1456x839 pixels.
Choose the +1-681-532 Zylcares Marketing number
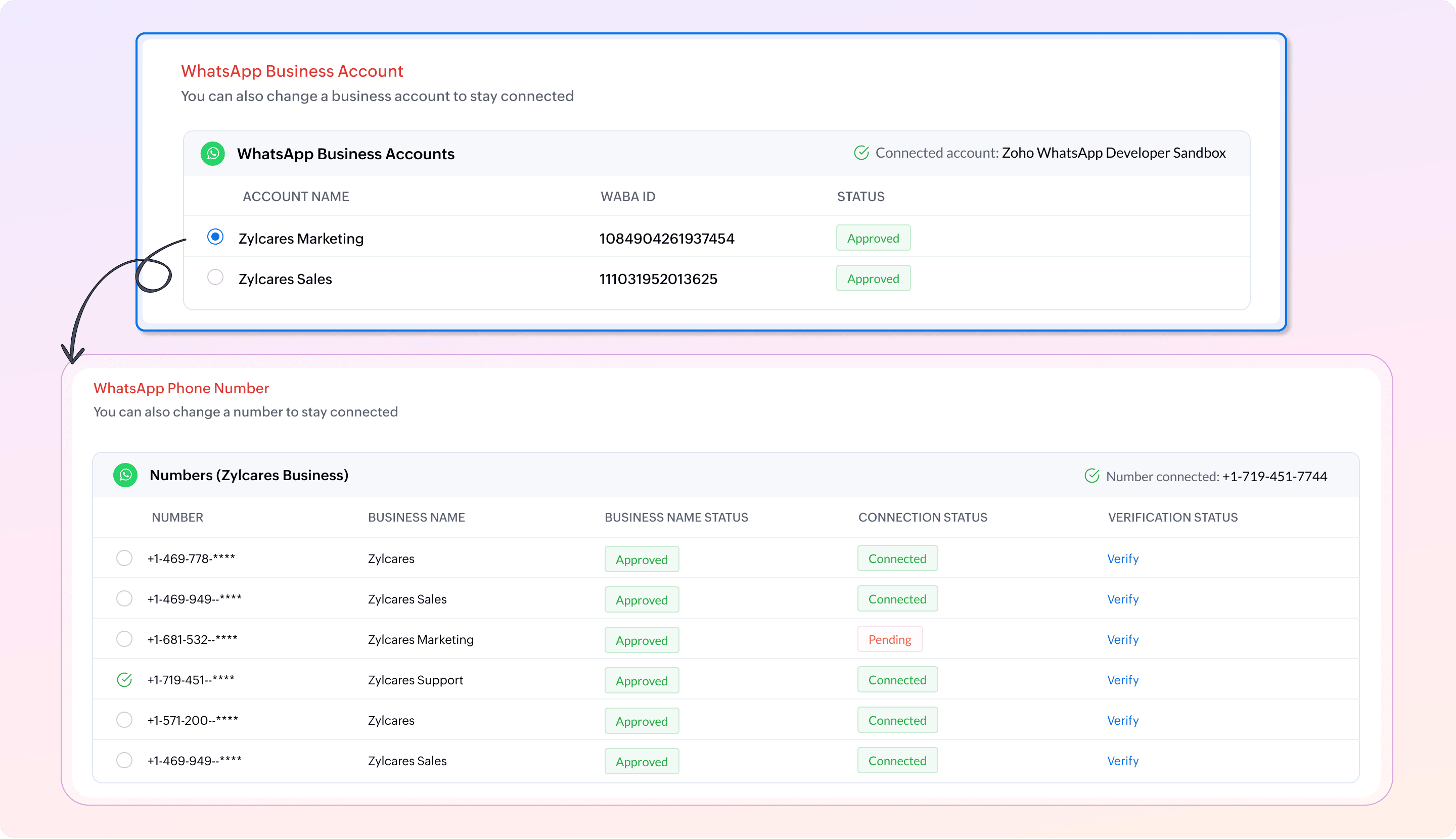(124, 638)
